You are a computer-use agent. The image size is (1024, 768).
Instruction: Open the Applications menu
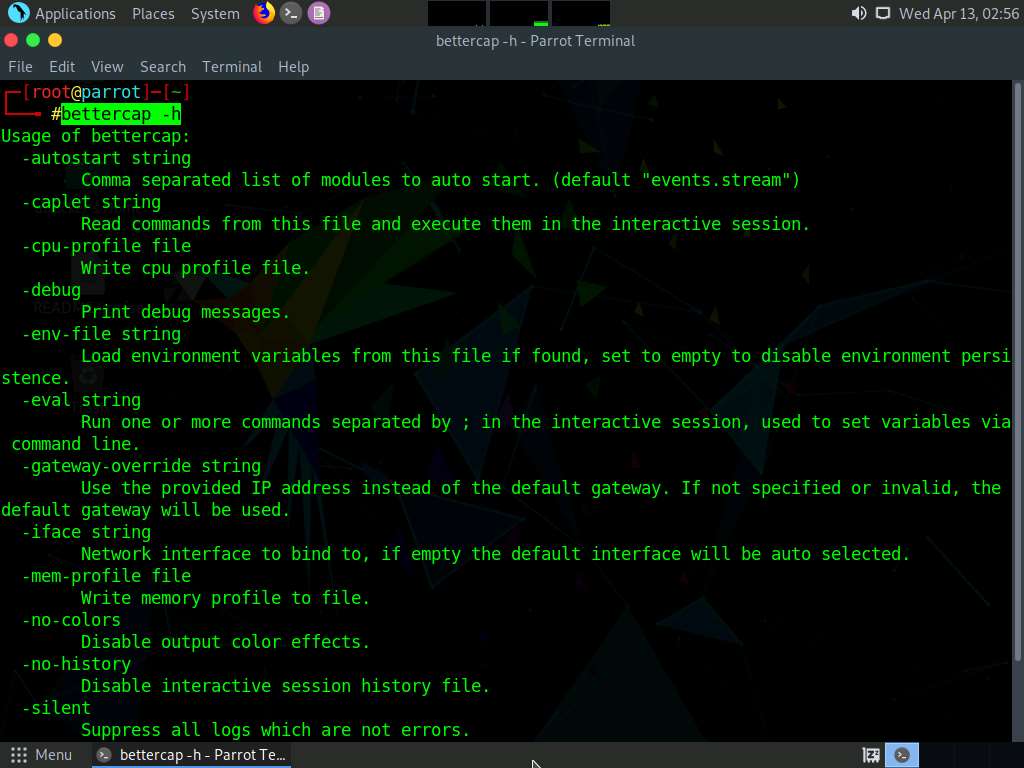[x=75, y=13]
